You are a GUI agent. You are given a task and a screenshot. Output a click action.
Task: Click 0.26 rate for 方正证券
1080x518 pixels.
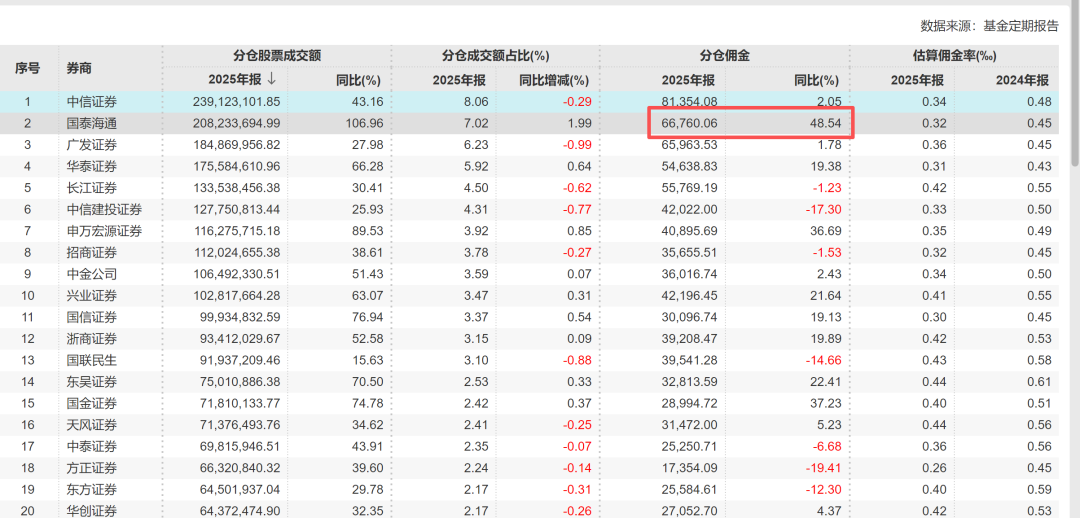[x=935, y=468]
